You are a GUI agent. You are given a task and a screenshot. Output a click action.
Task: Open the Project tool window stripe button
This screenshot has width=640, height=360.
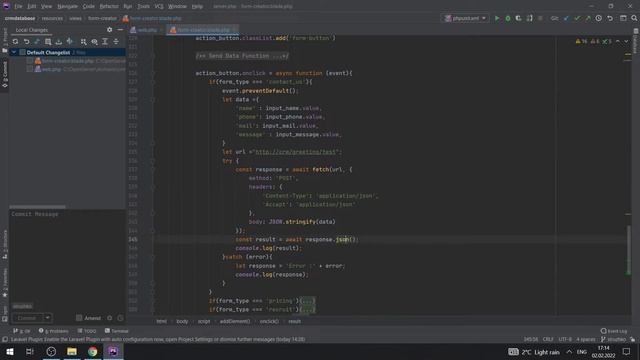point(5,41)
